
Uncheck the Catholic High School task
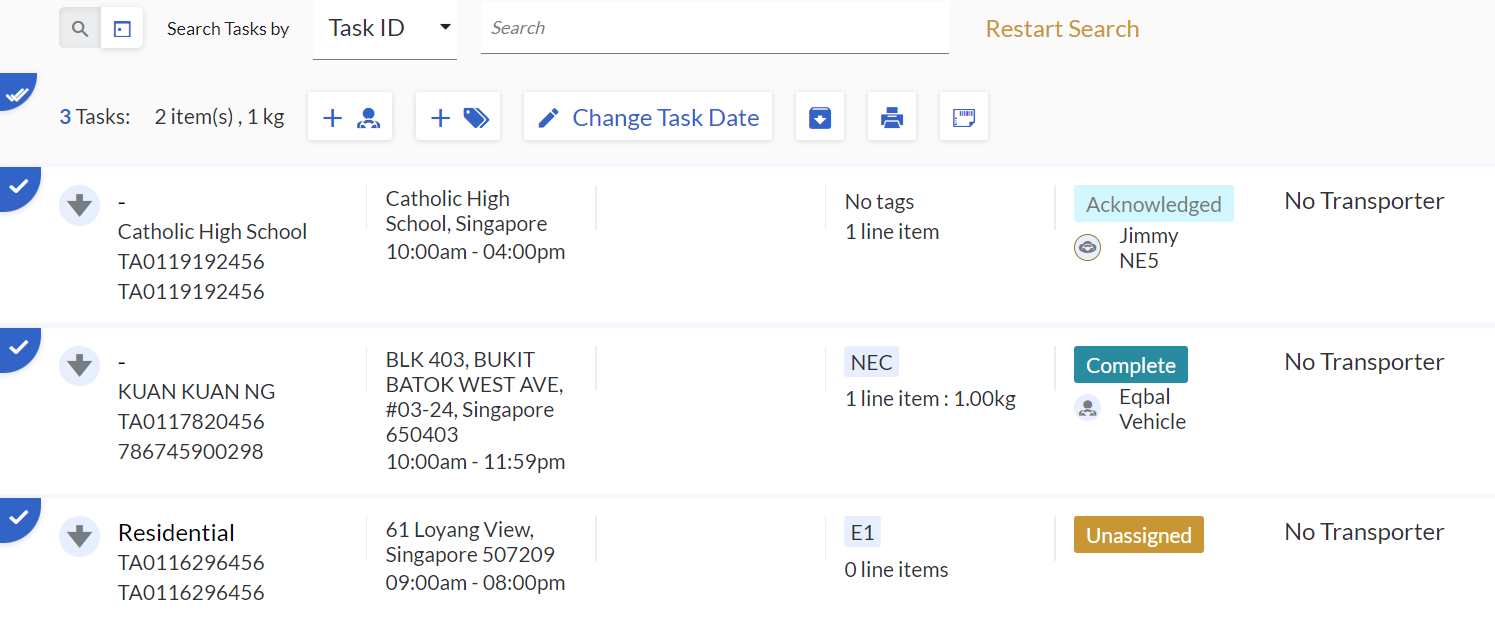[x=17, y=186]
